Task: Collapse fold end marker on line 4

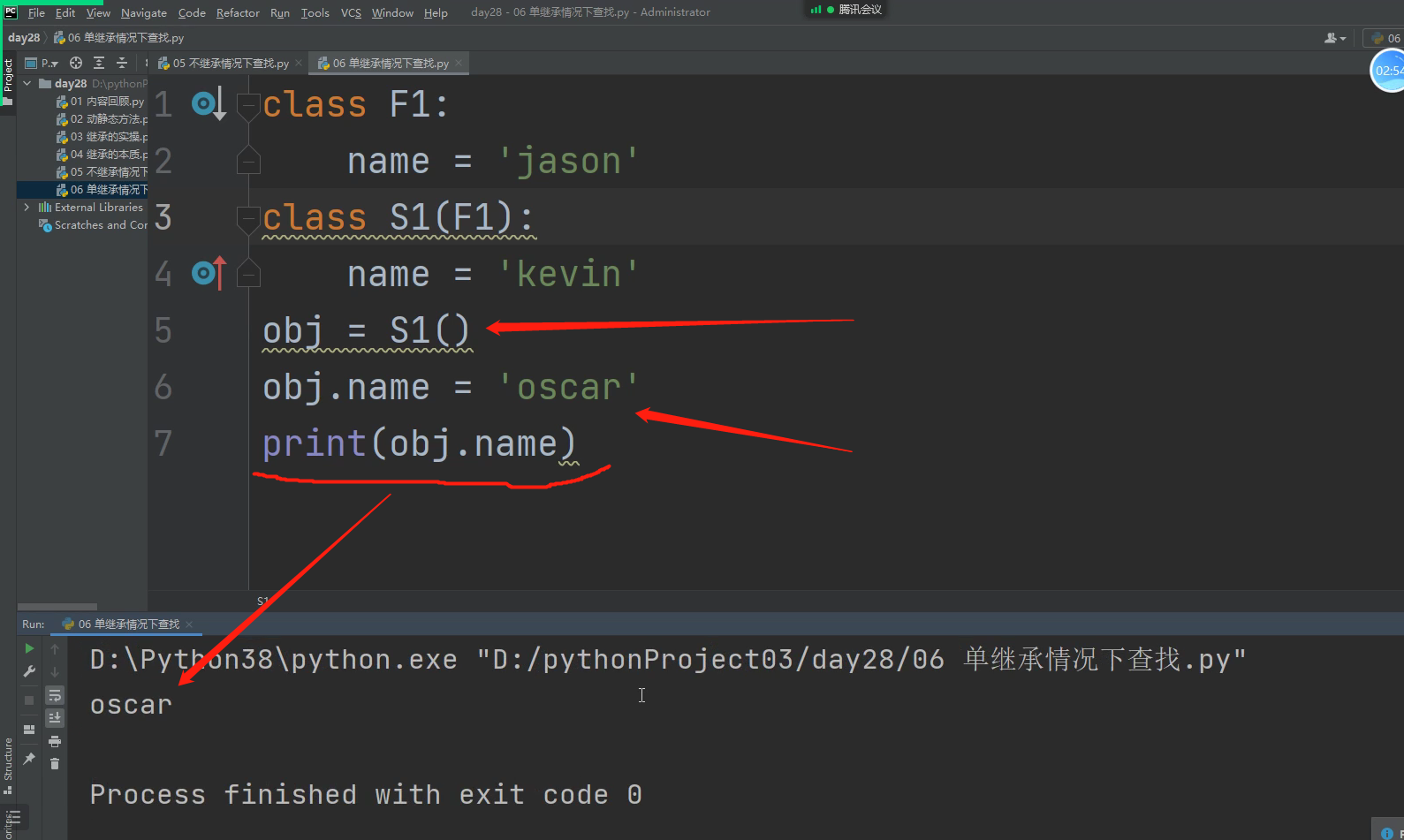Action: pos(248,274)
